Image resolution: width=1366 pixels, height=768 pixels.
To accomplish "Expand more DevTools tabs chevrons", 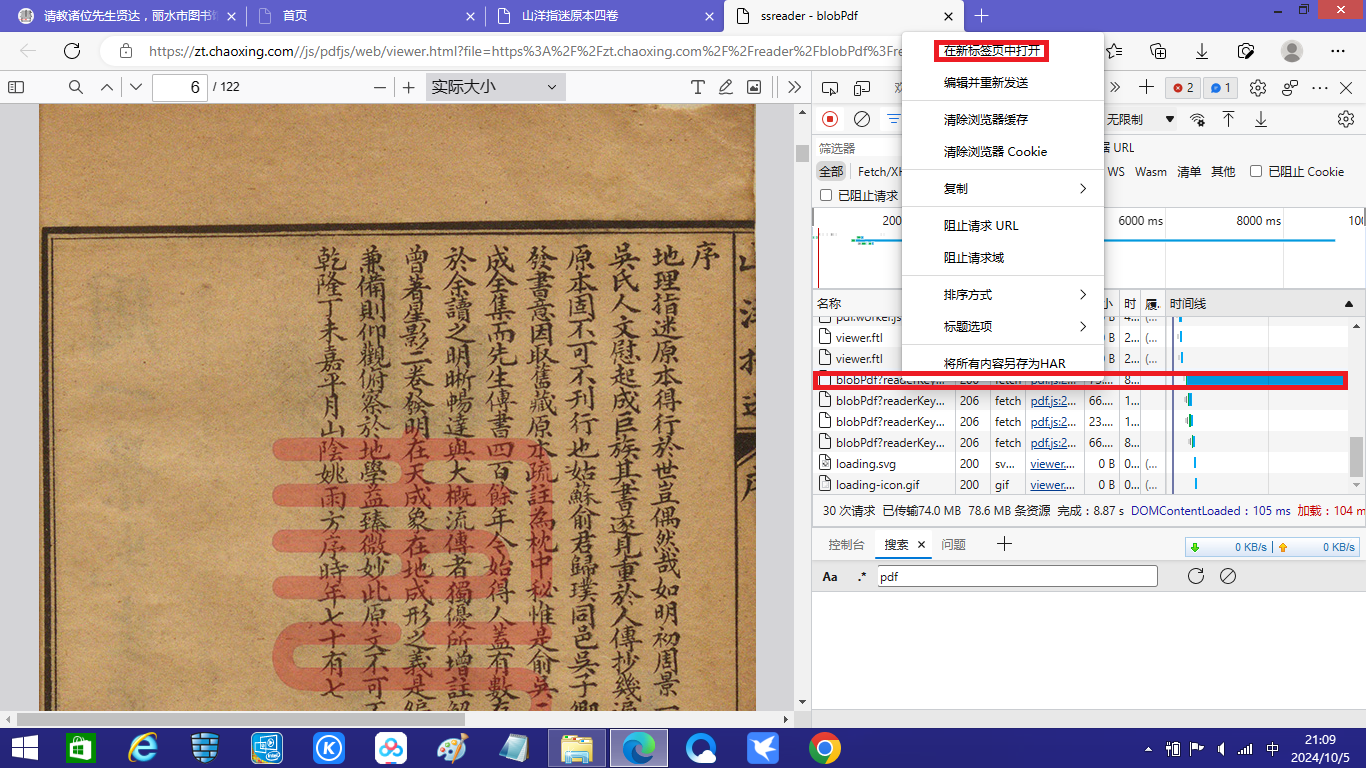I will [x=1115, y=88].
